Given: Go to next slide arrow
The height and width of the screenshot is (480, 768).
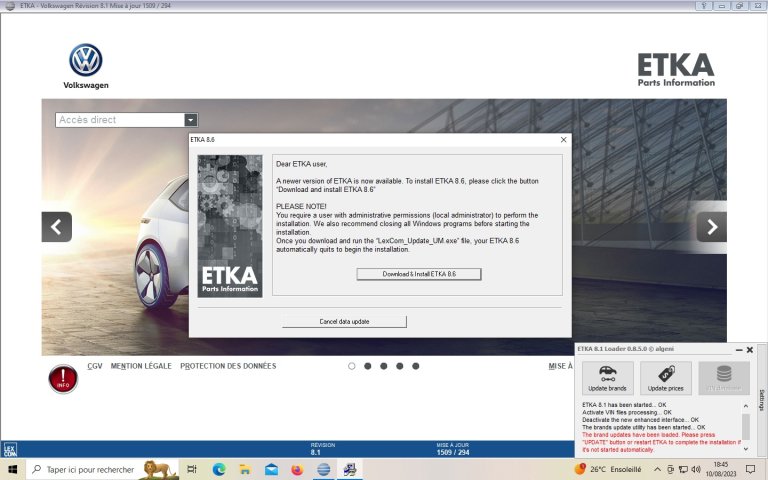Looking at the screenshot, I should click(712, 227).
